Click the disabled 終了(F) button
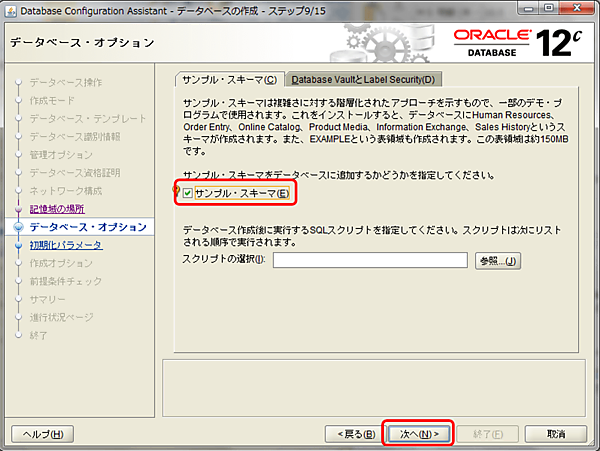 [x=488, y=434]
